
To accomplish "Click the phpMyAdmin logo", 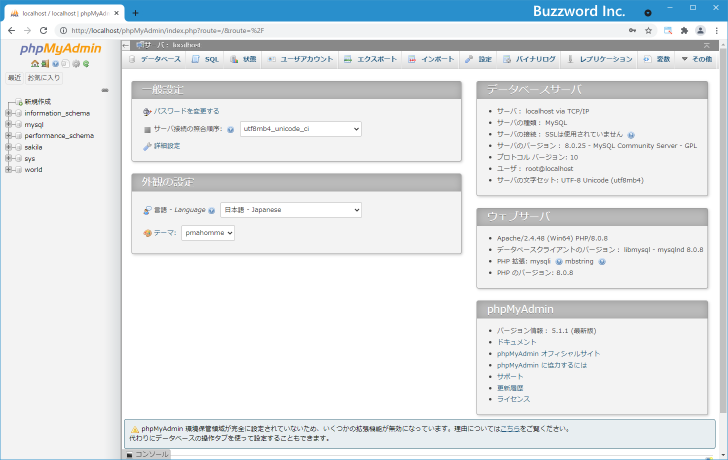I will (60, 49).
